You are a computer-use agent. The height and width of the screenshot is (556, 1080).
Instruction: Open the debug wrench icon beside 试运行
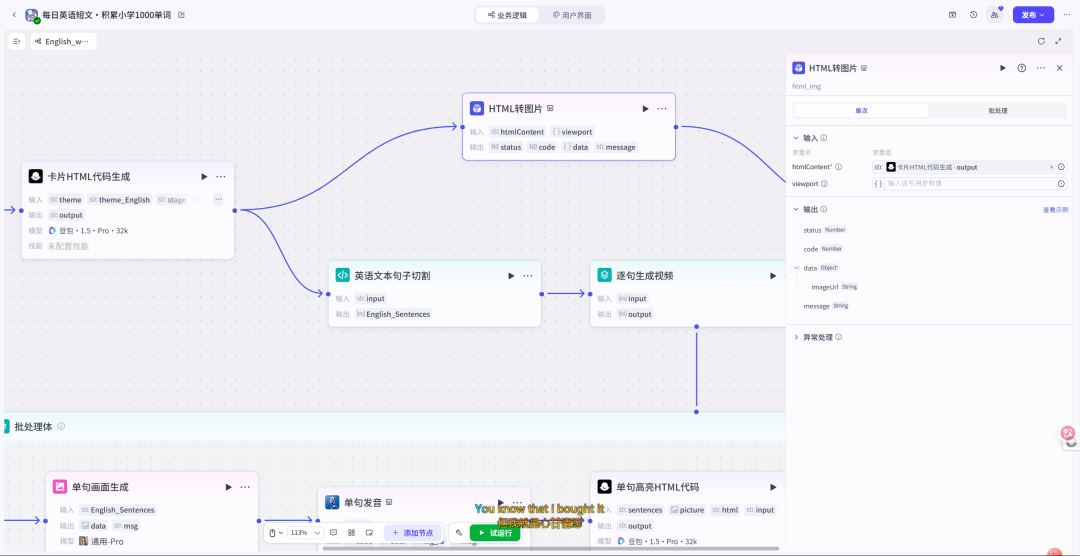tap(459, 533)
